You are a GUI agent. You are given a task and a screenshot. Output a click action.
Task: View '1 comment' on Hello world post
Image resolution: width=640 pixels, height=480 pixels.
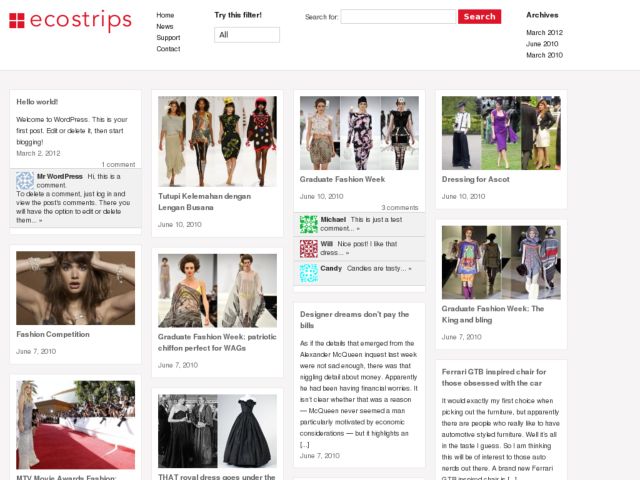pyautogui.click(x=118, y=164)
